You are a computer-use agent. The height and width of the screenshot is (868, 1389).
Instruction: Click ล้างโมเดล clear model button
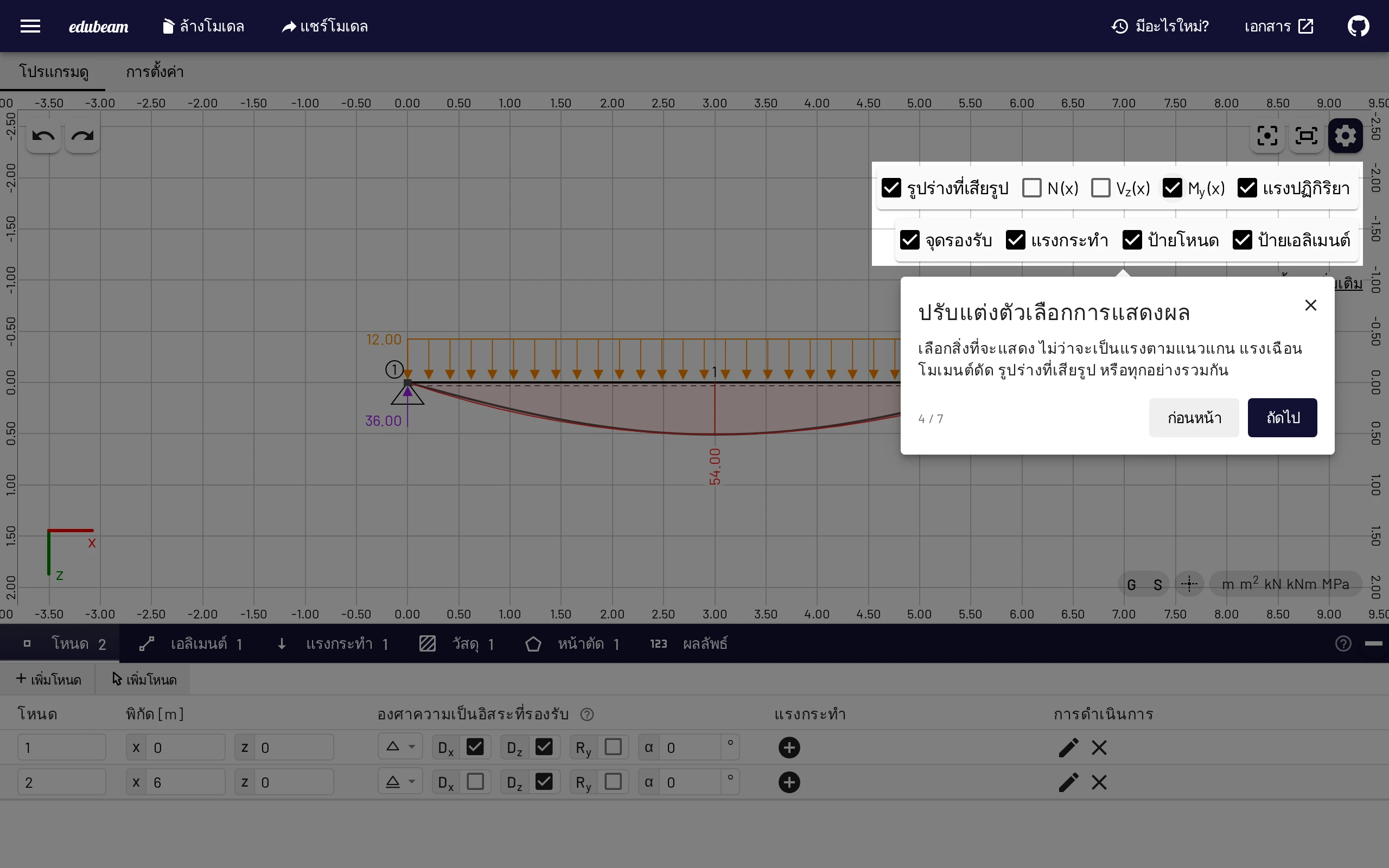204,27
